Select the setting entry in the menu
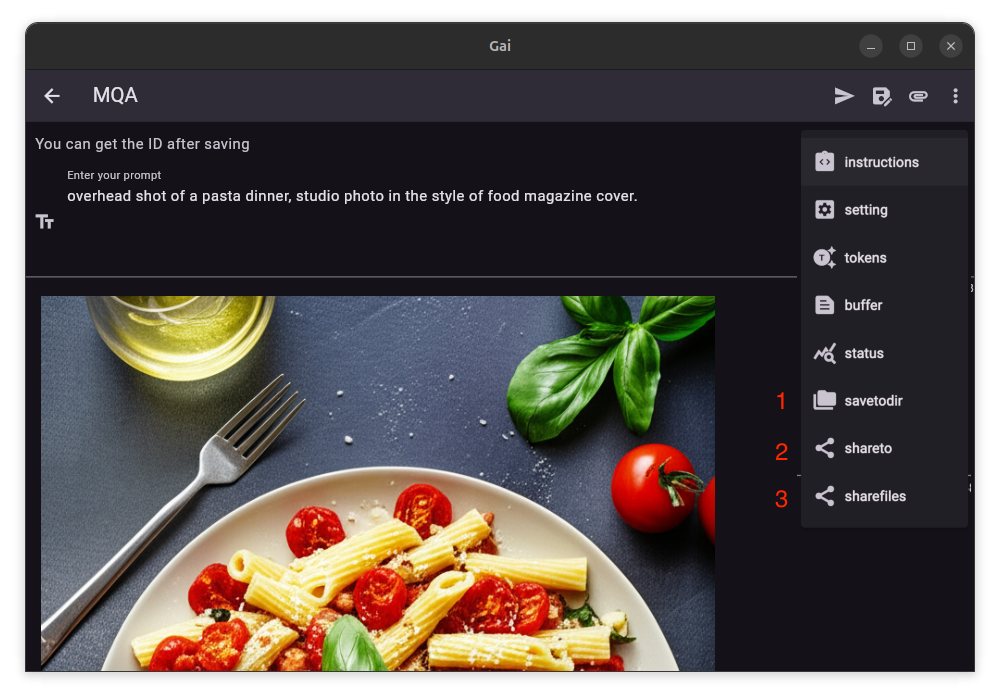This screenshot has width=1000, height=700. [865, 210]
